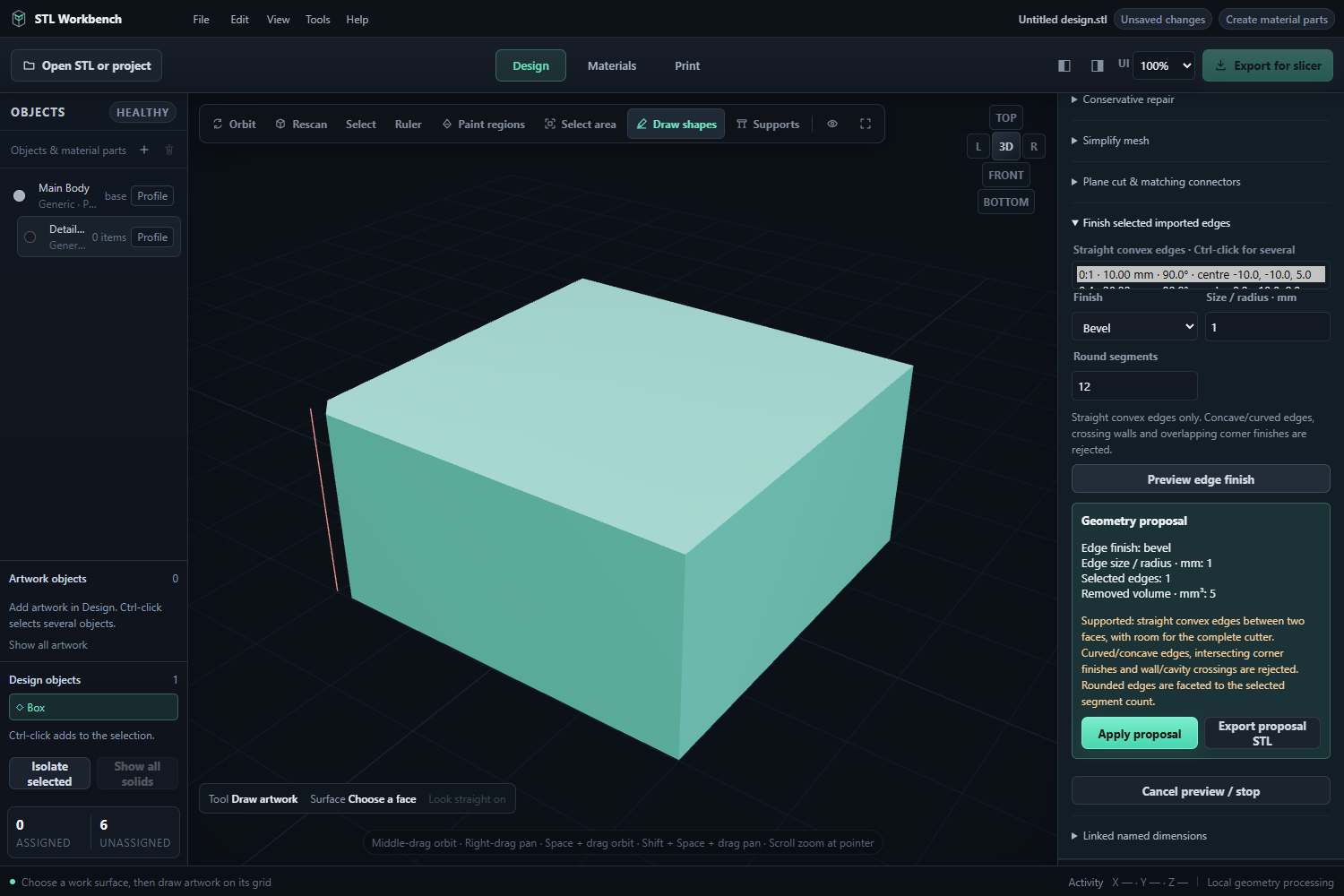The image size is (1344, 896).
Task: Click the Look straight on button
Action: pyautogui.click(x=467, y=799)
